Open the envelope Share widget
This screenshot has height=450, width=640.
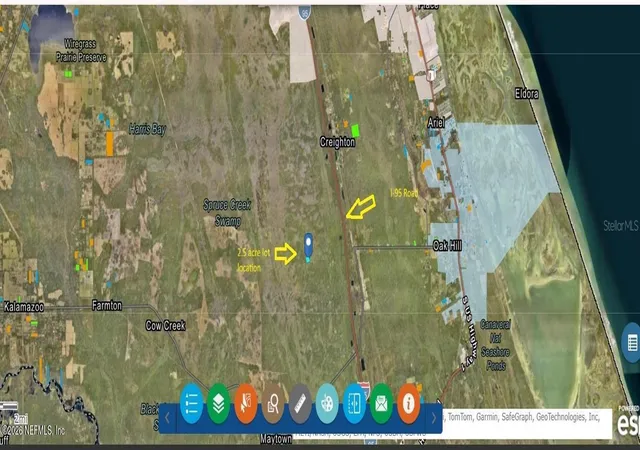tap(381, 403)
